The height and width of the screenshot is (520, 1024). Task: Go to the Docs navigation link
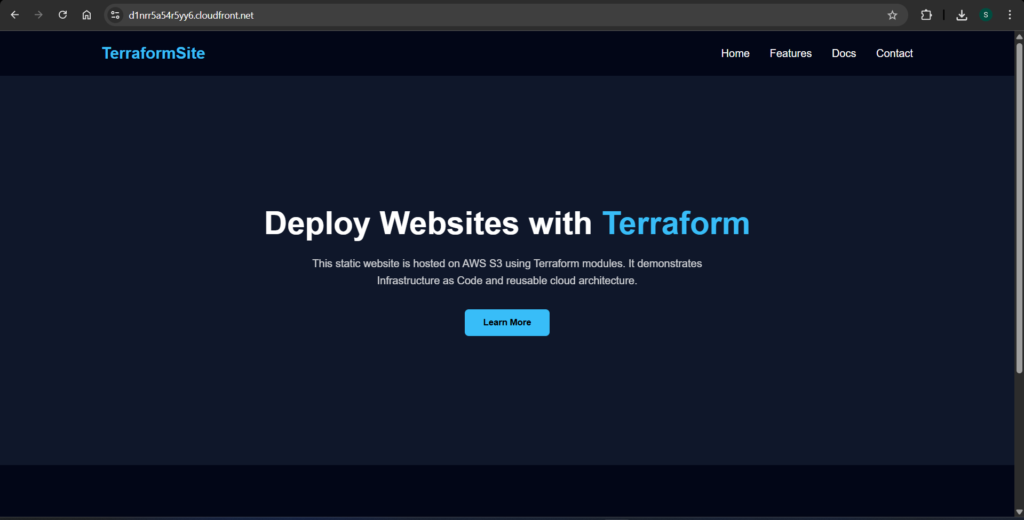click(844, 53)
